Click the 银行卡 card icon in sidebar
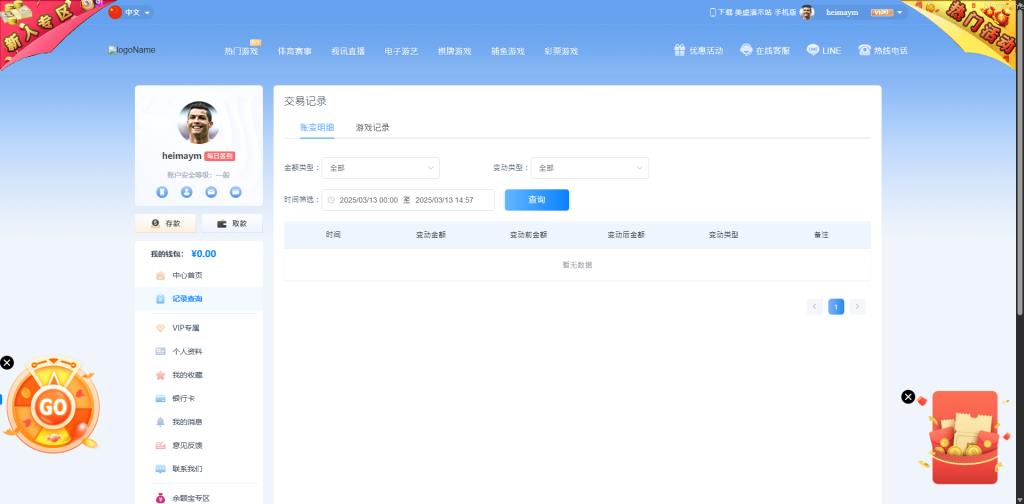This screenshot has width=1024, height=504. (160, 398)
